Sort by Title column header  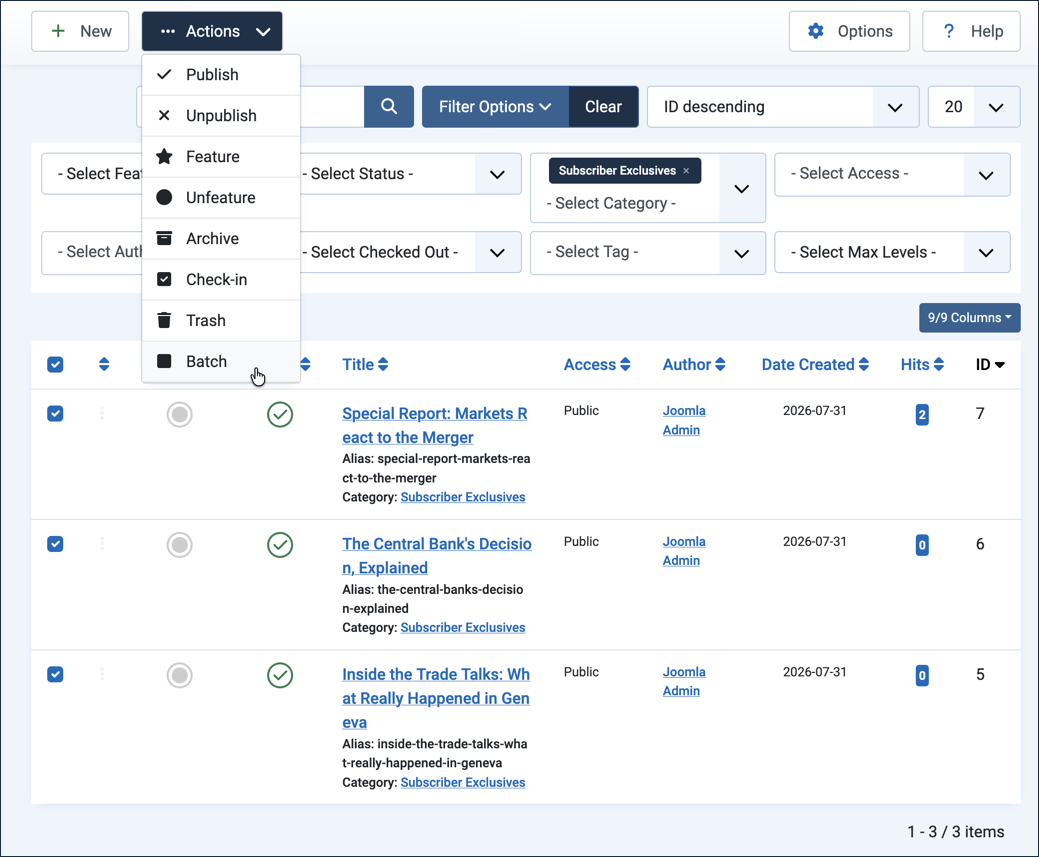[365, 365]
